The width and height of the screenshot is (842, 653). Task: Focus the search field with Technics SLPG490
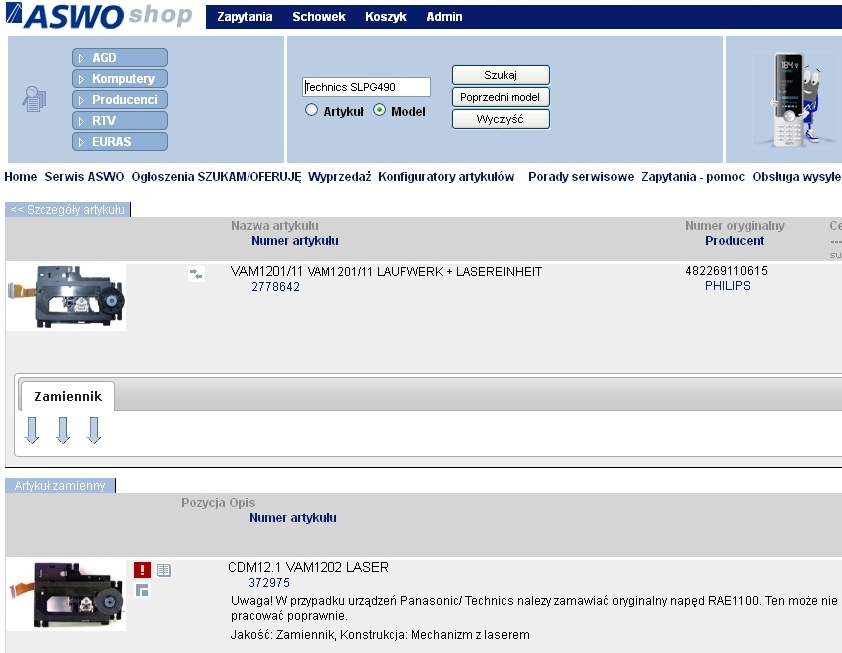tap(366, 87)
